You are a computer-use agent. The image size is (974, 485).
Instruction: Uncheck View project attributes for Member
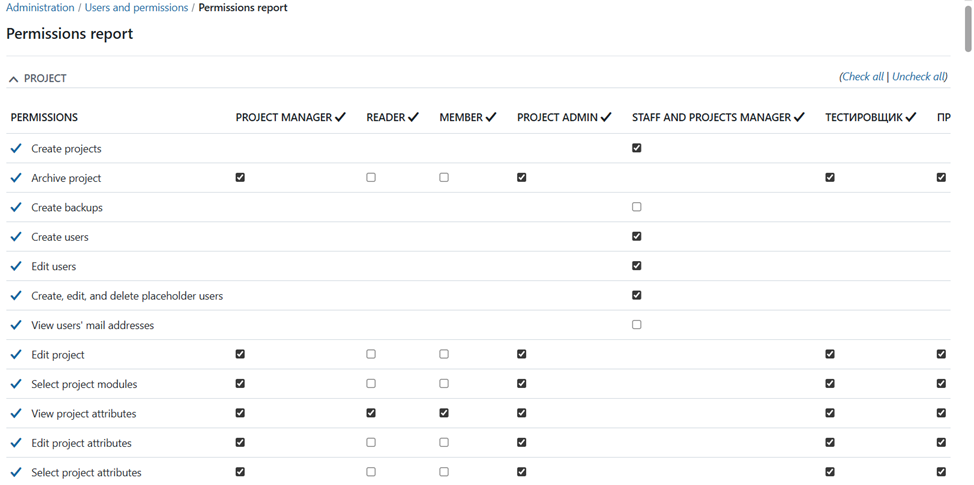pos(444,413)
